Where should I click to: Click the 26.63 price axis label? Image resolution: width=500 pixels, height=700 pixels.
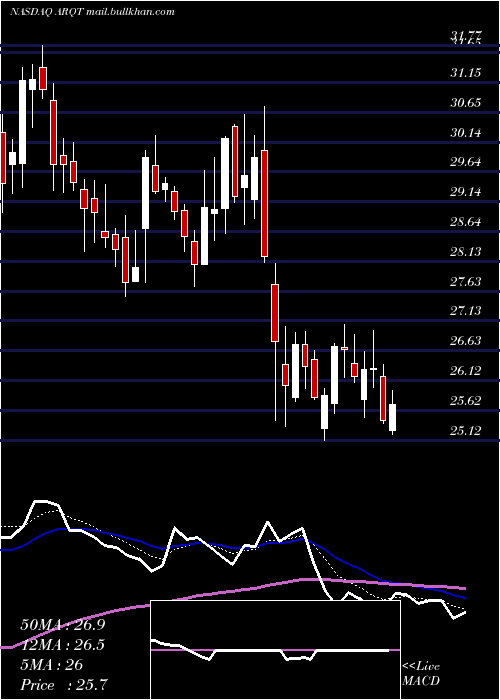pyautogui.click(x=466, y=341)
